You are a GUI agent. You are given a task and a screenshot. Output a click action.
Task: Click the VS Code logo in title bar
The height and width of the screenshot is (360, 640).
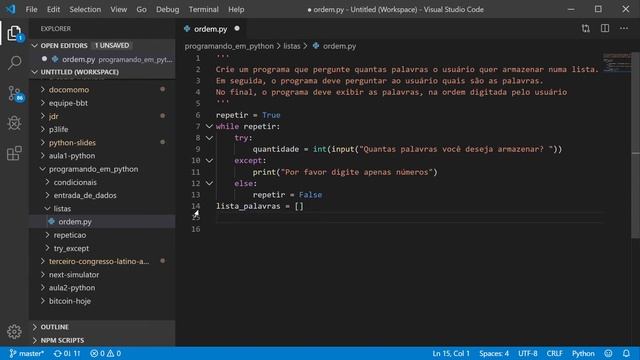tap(10, 9)
